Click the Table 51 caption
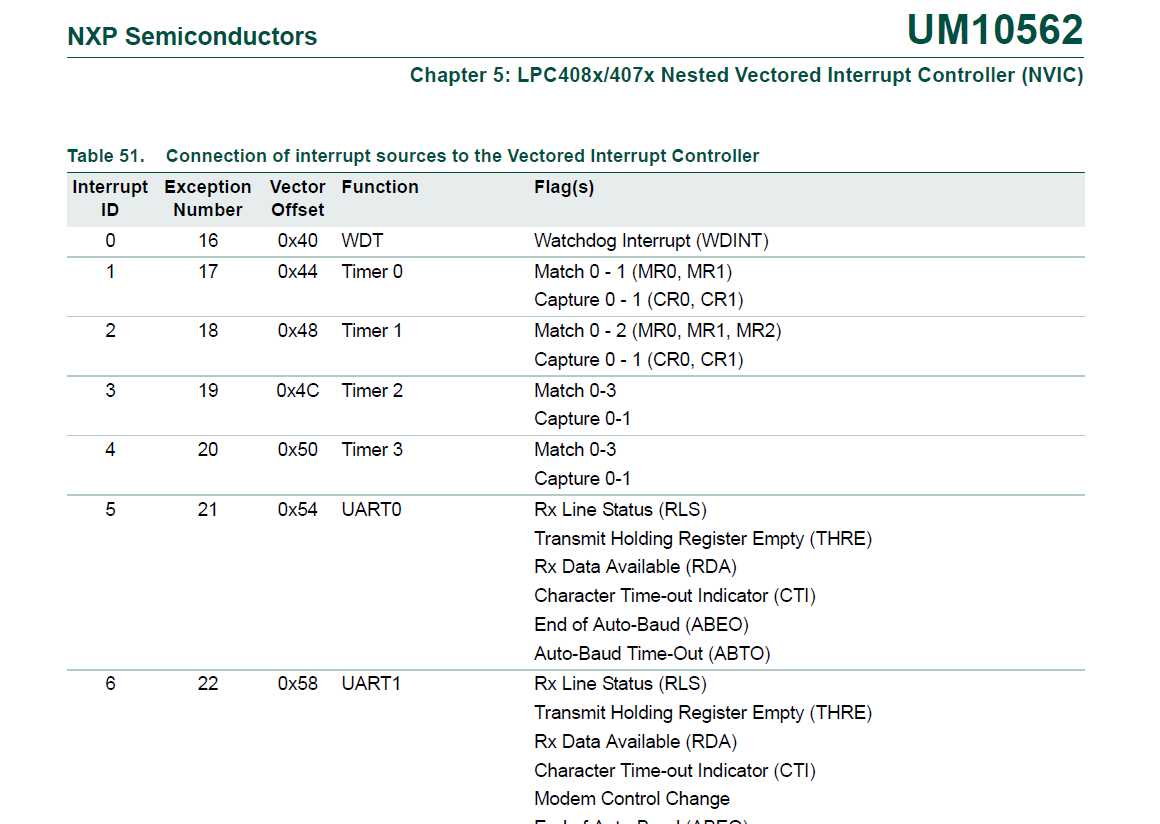Screen dimensions: 1160x824 [413, 156]
